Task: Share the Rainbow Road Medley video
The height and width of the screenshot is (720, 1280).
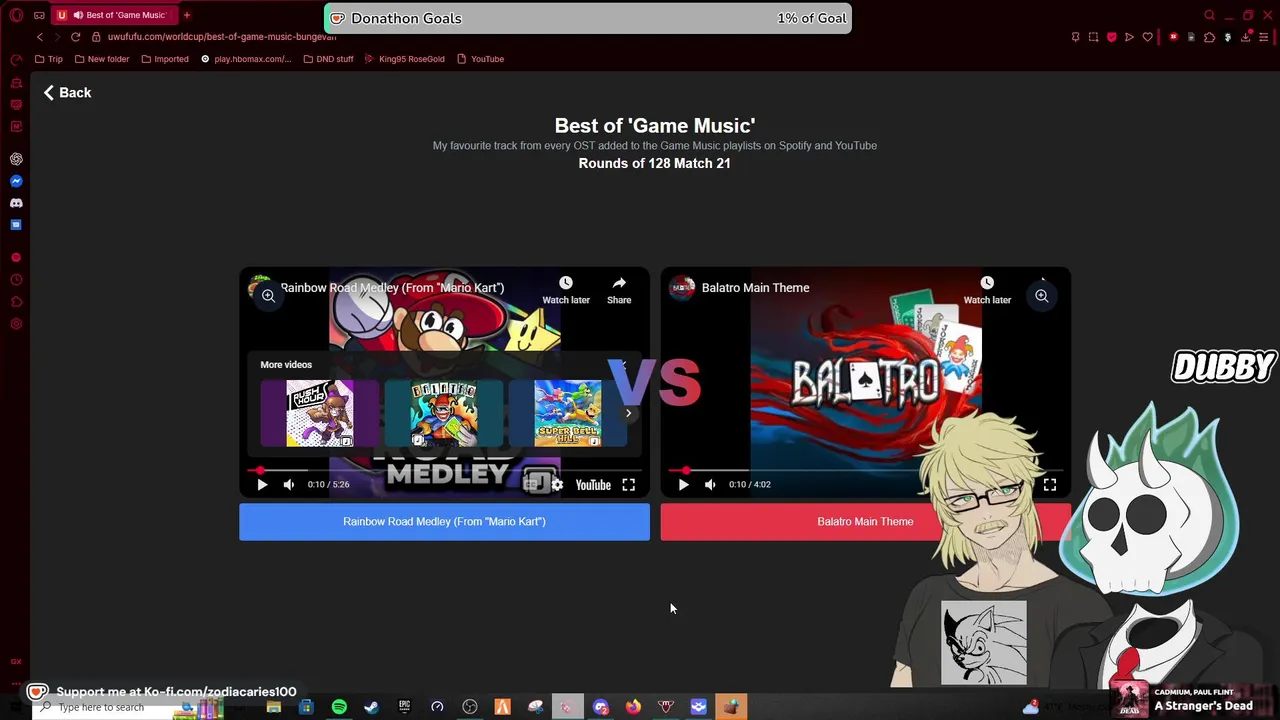Action: (619, 290)
